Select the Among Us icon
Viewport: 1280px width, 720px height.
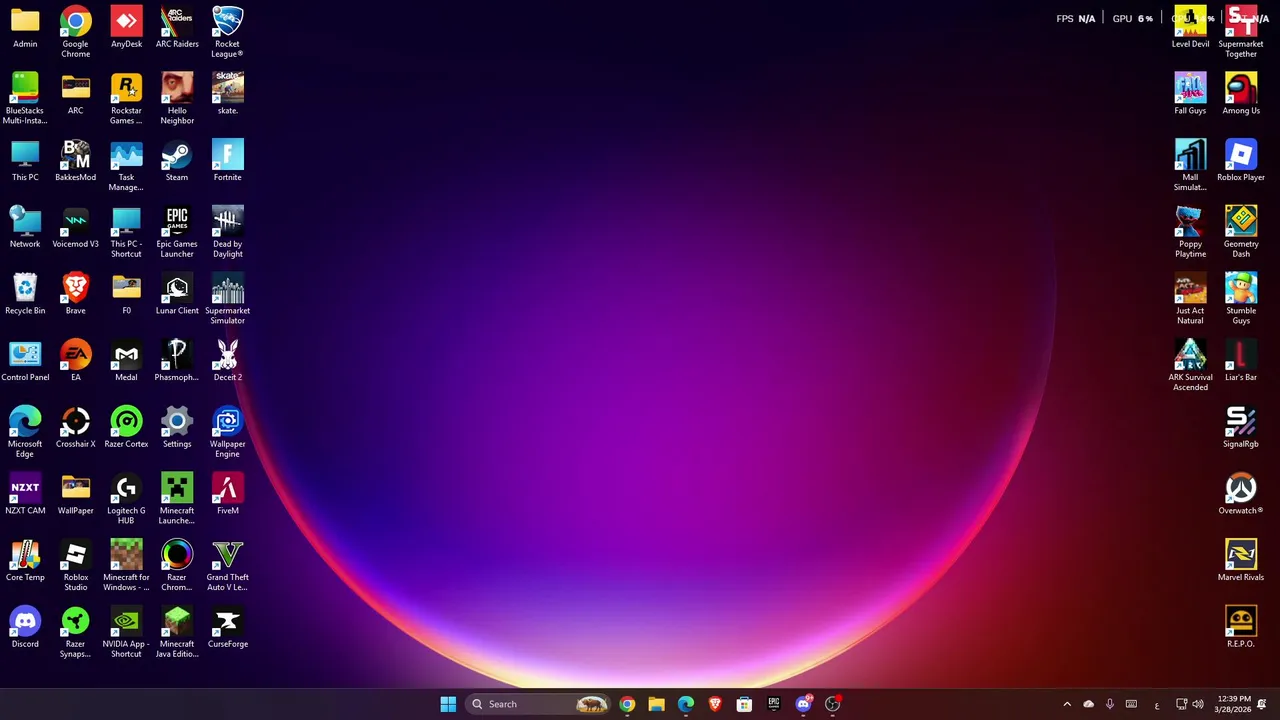coord(1241,88)
